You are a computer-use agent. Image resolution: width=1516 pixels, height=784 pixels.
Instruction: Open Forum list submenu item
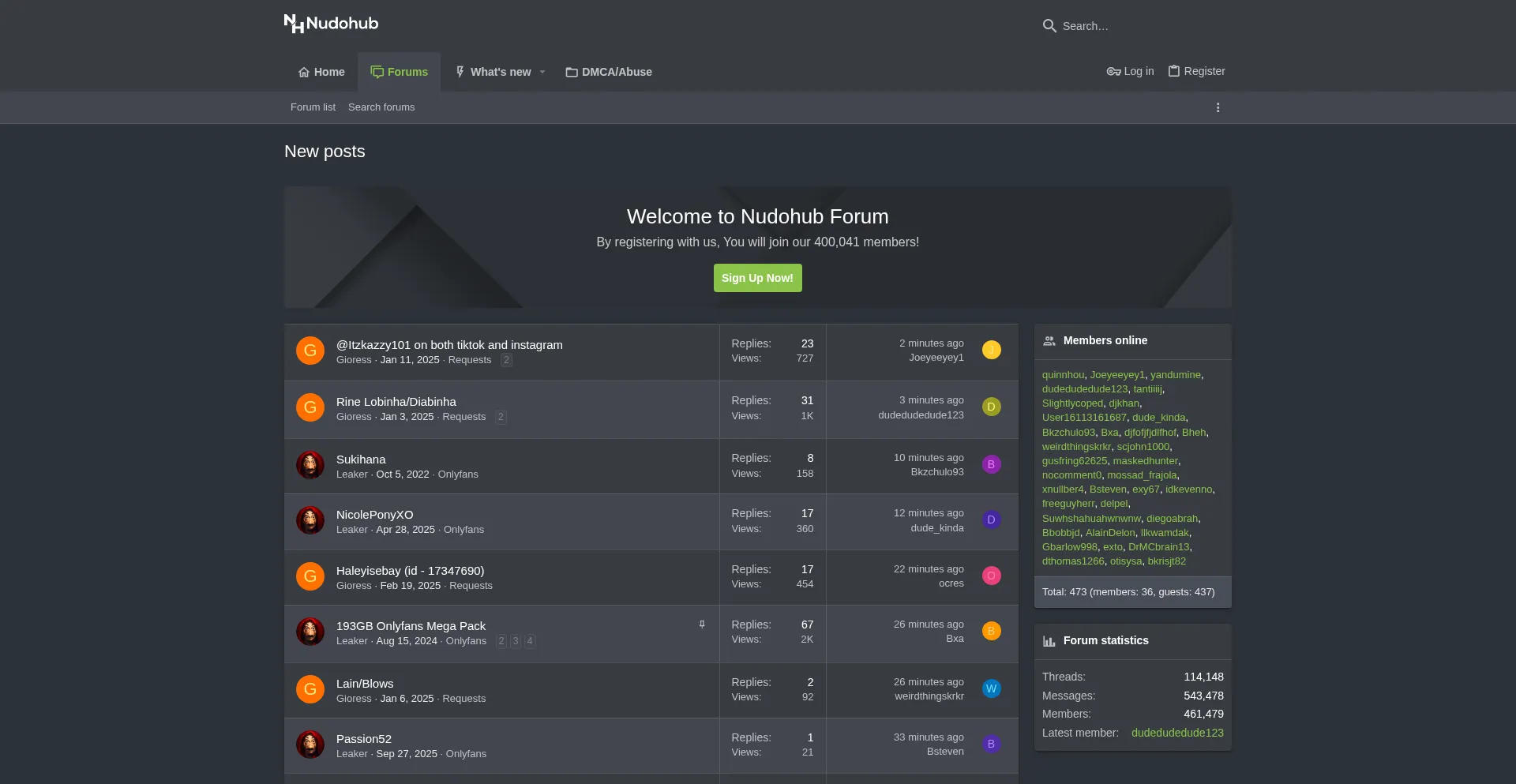(x=313, y=107)
